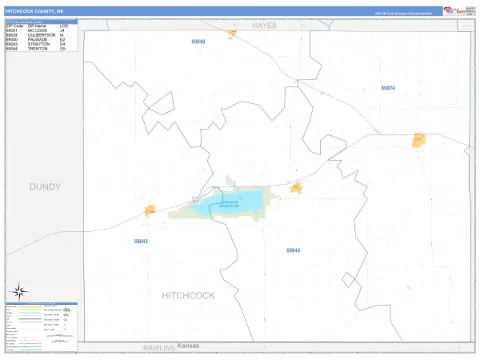The height and width of the screenshot is (360, 480).
Task: Click the ZIP Code column header
Action: (15, 26)
